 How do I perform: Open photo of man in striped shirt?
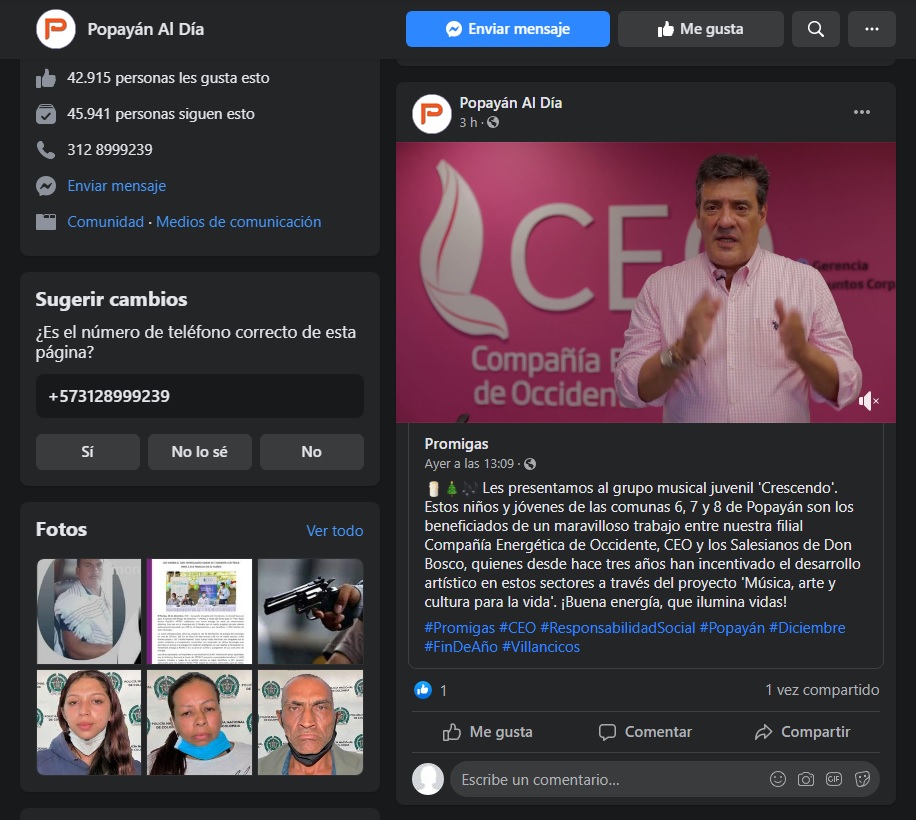tap(89, 611)
